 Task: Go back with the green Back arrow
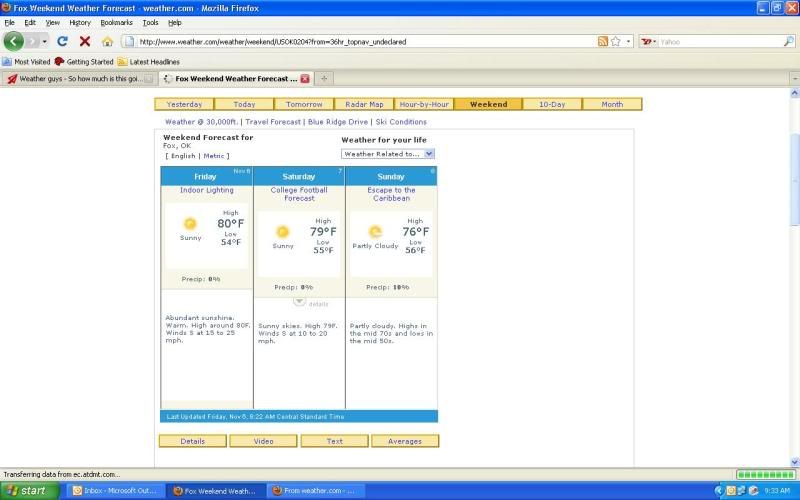tap(14, 41)
